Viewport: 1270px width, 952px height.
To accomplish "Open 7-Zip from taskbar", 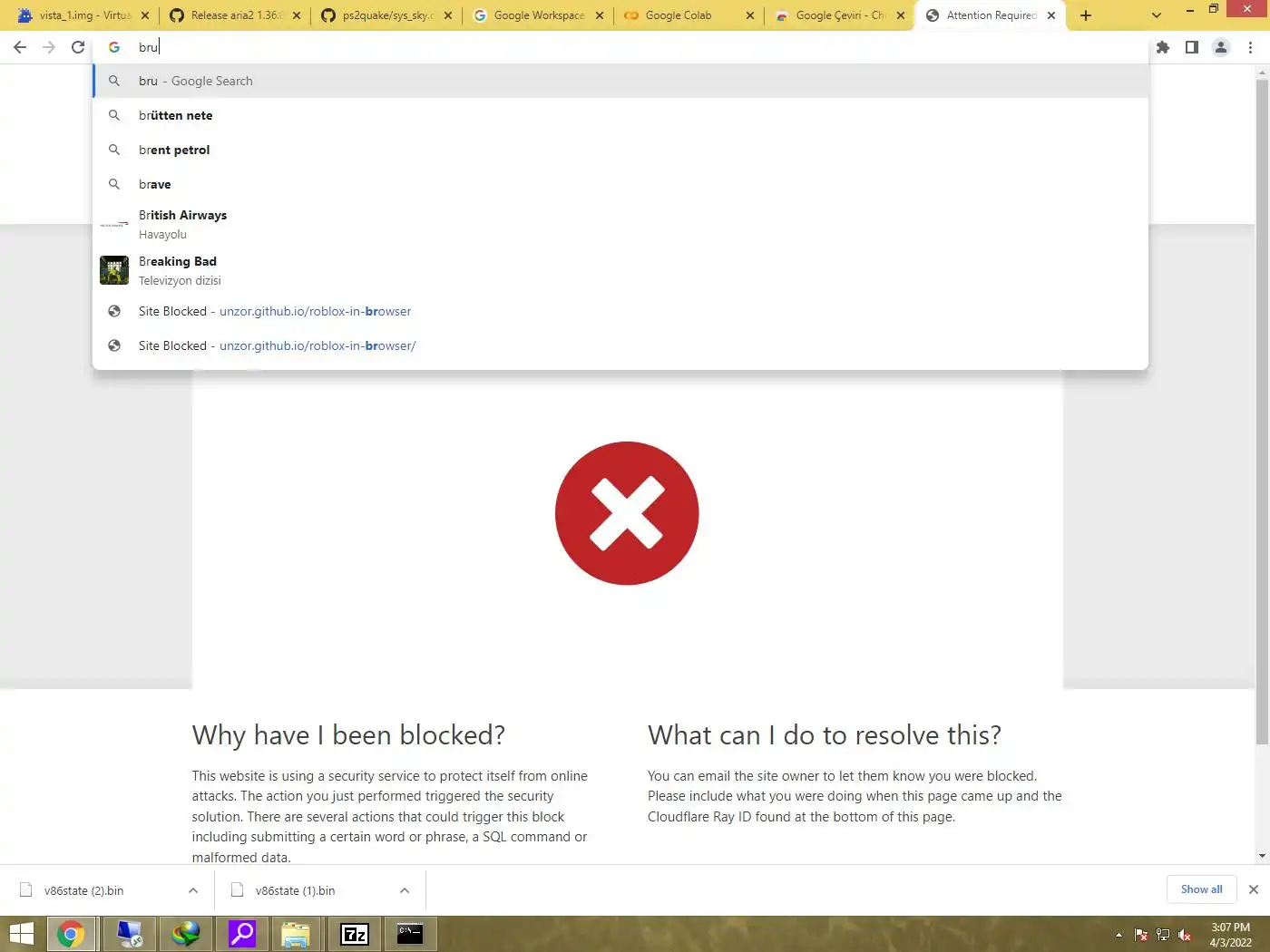I will coord(355,934).
